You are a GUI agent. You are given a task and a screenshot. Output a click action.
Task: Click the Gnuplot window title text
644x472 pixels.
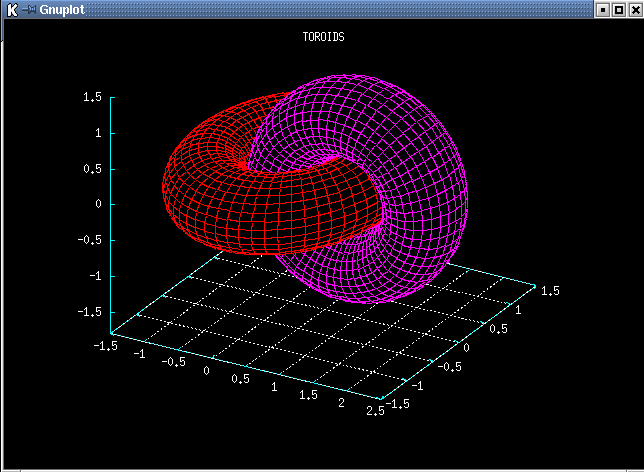coord(62,9)
